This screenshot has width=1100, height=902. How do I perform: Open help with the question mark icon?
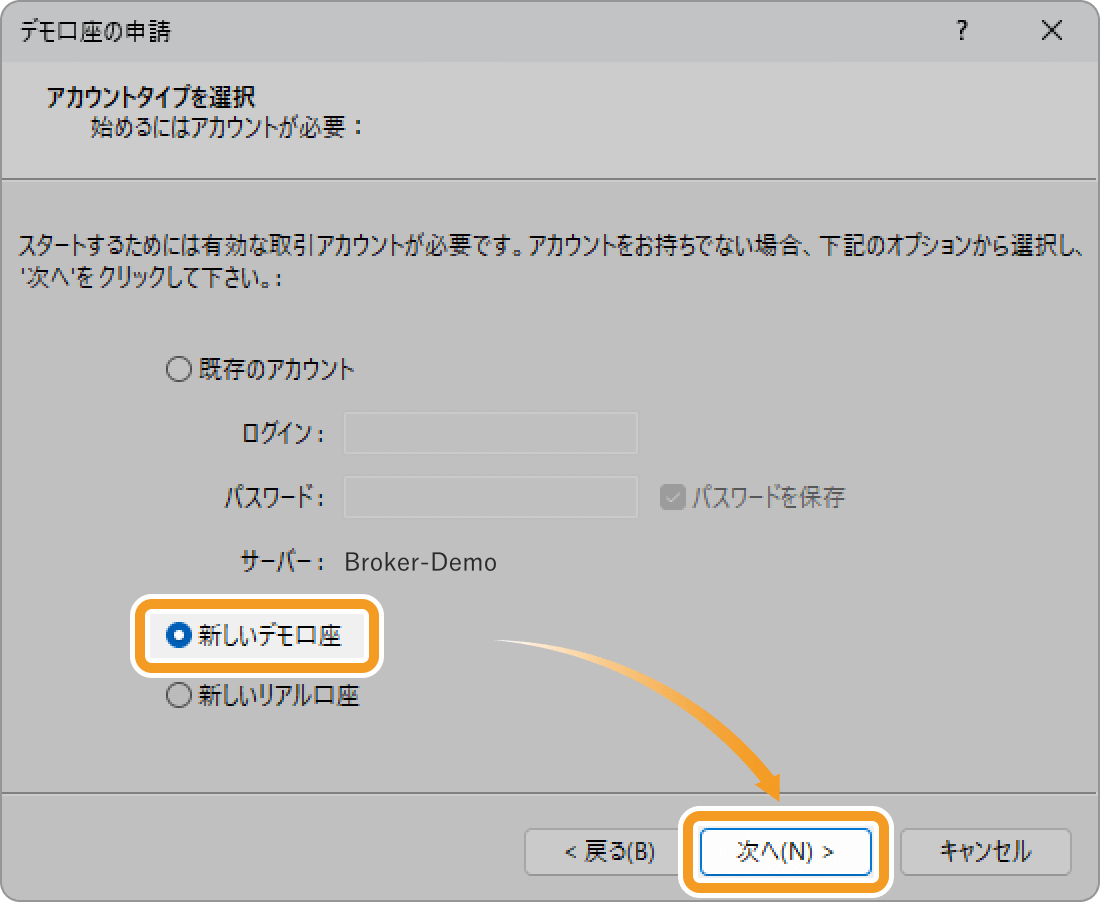click(x=962, y=30)
